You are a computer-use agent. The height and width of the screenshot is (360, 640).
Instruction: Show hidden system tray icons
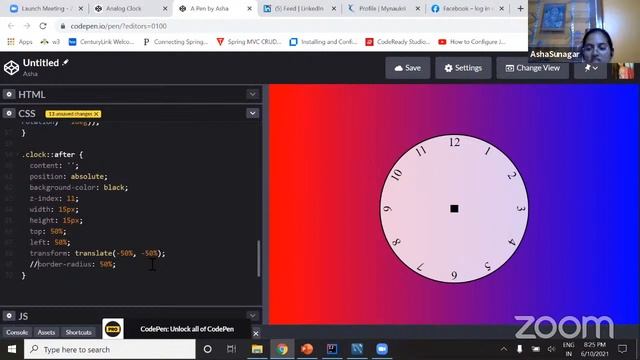coord(504,349)
